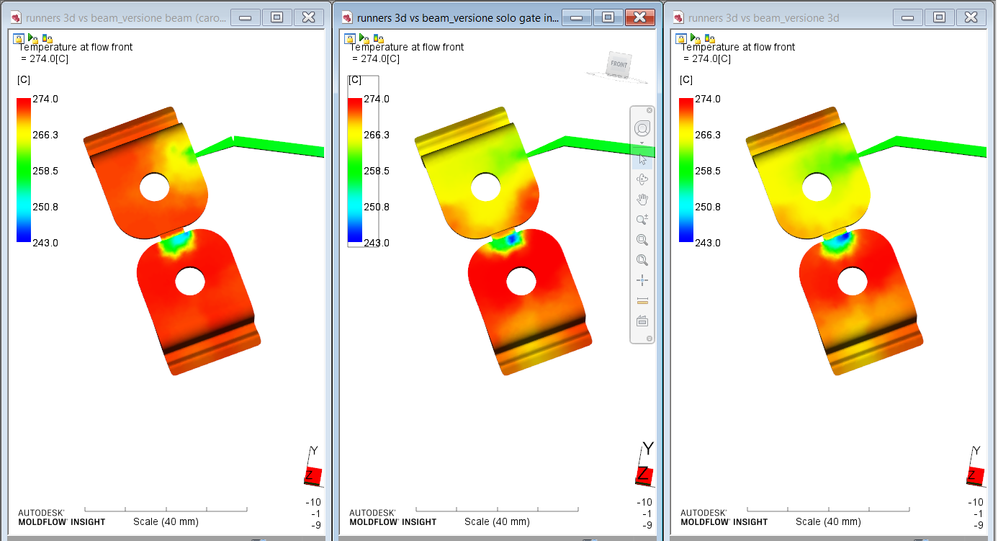Toggle lock view in the left window
998x541 pixels.
19,39
